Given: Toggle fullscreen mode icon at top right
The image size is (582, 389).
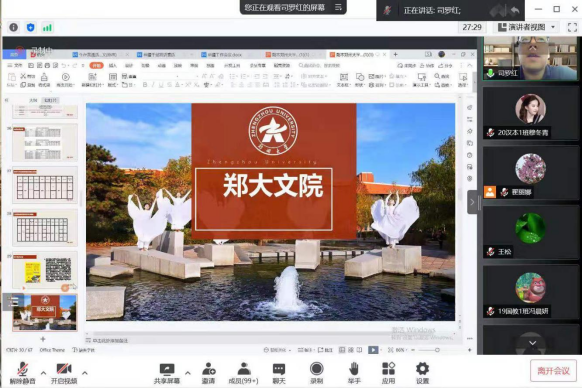Looking at the screenshot, I should pos(572,27).
